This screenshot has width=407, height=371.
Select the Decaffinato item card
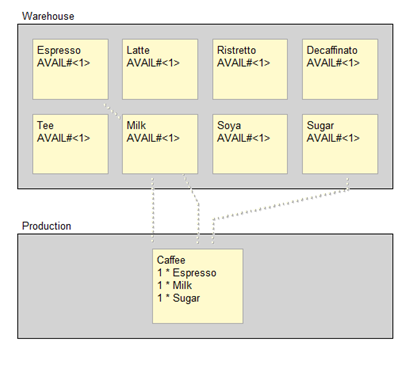340,69
